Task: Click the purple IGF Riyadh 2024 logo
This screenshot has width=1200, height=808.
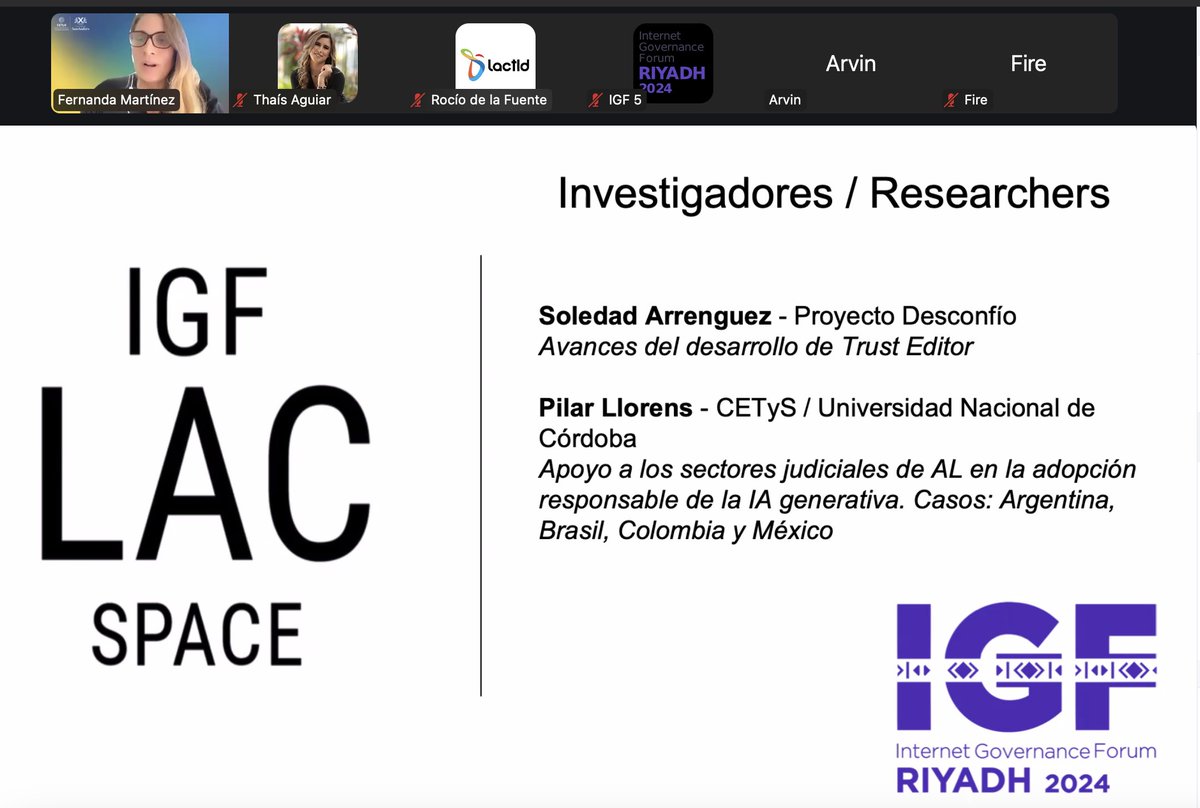Action: click(1027, 697)
